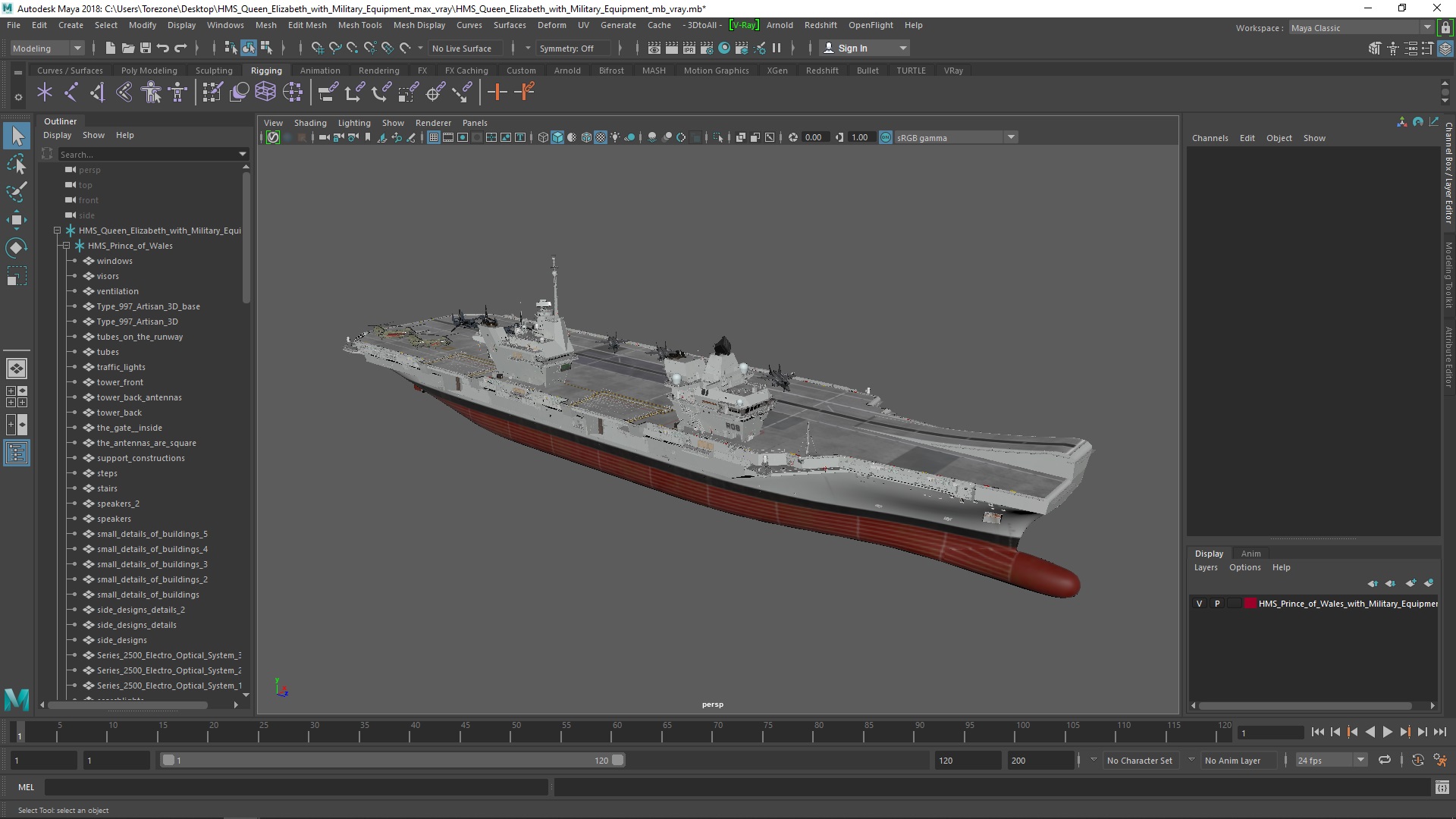Open the Mesh Tools menu
The image size is (1456, 819).
(359, 25)
